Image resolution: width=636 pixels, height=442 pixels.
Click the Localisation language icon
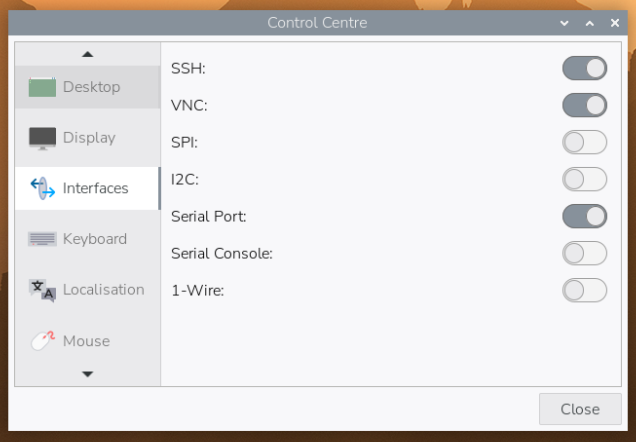coord(42,290)
